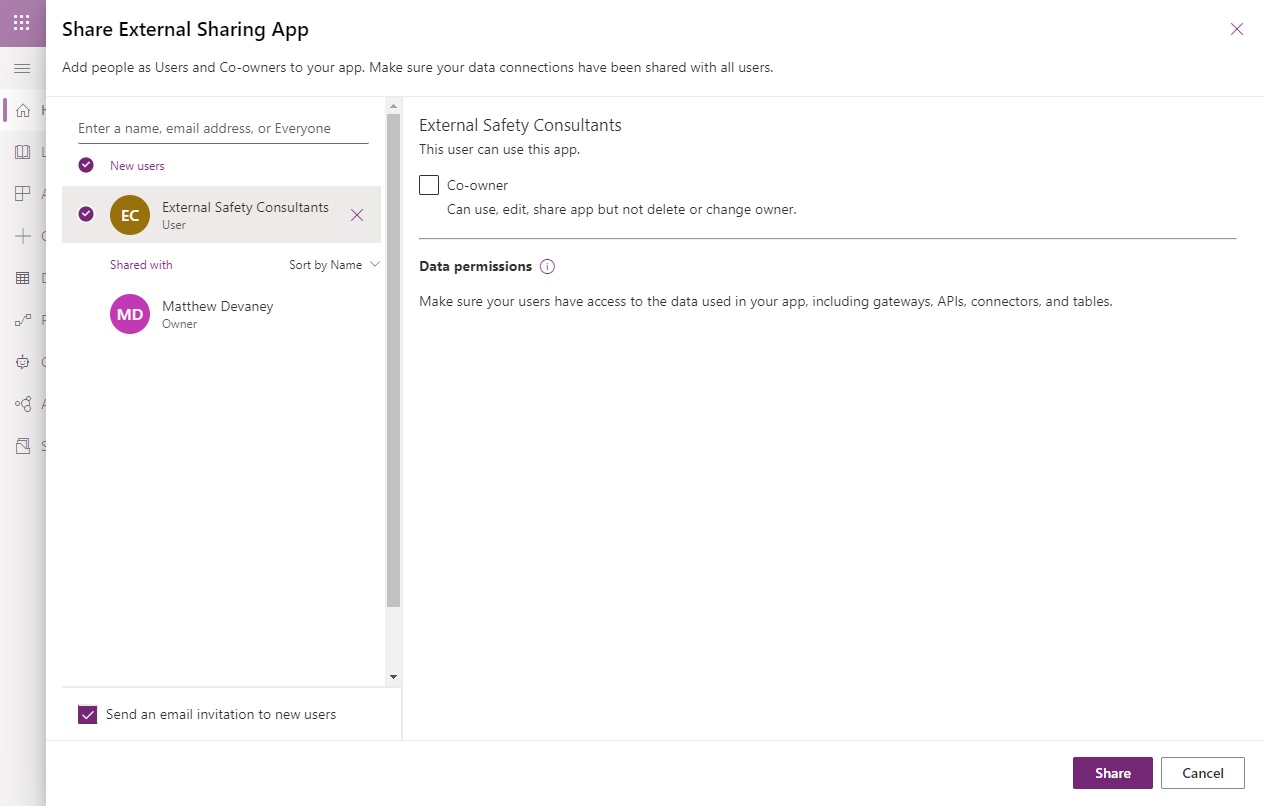
Task: Open the Chatbots icon in sidebar
Action: 23,362
